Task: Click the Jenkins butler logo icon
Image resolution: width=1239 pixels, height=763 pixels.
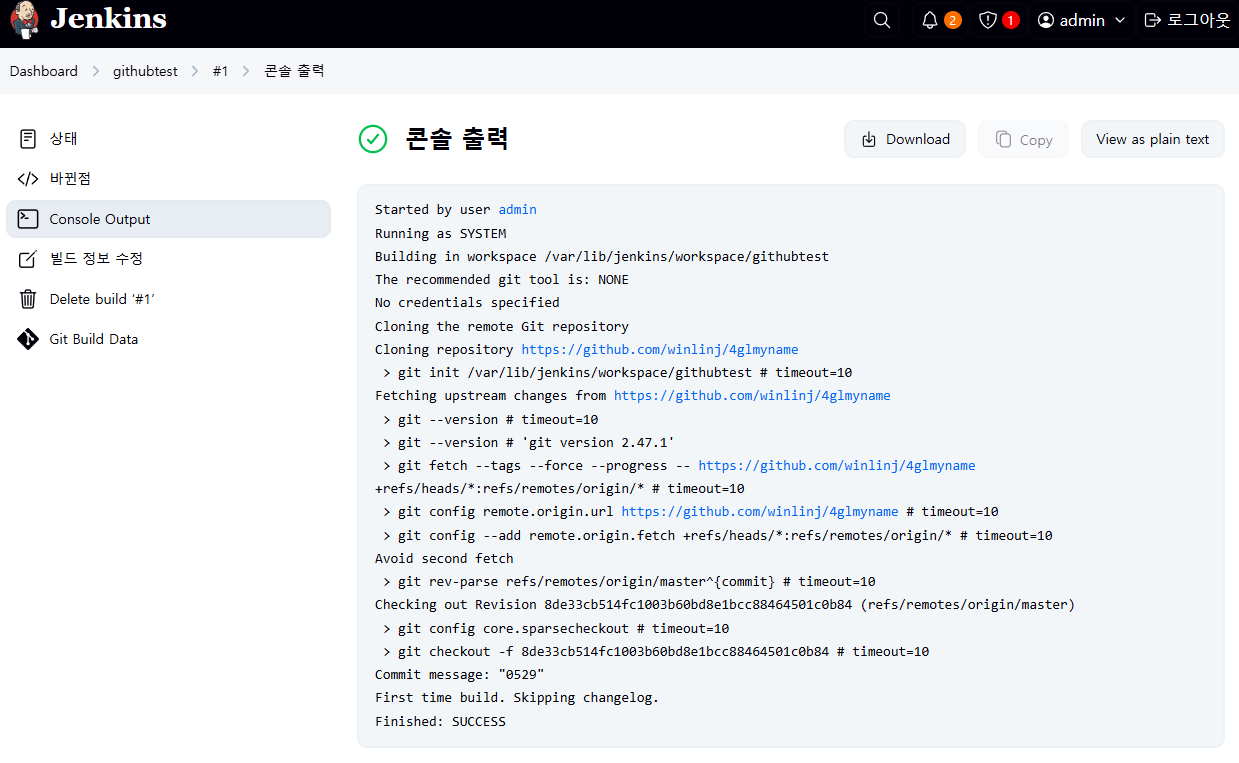Action: pyautogui.click(x=25, y=19)
